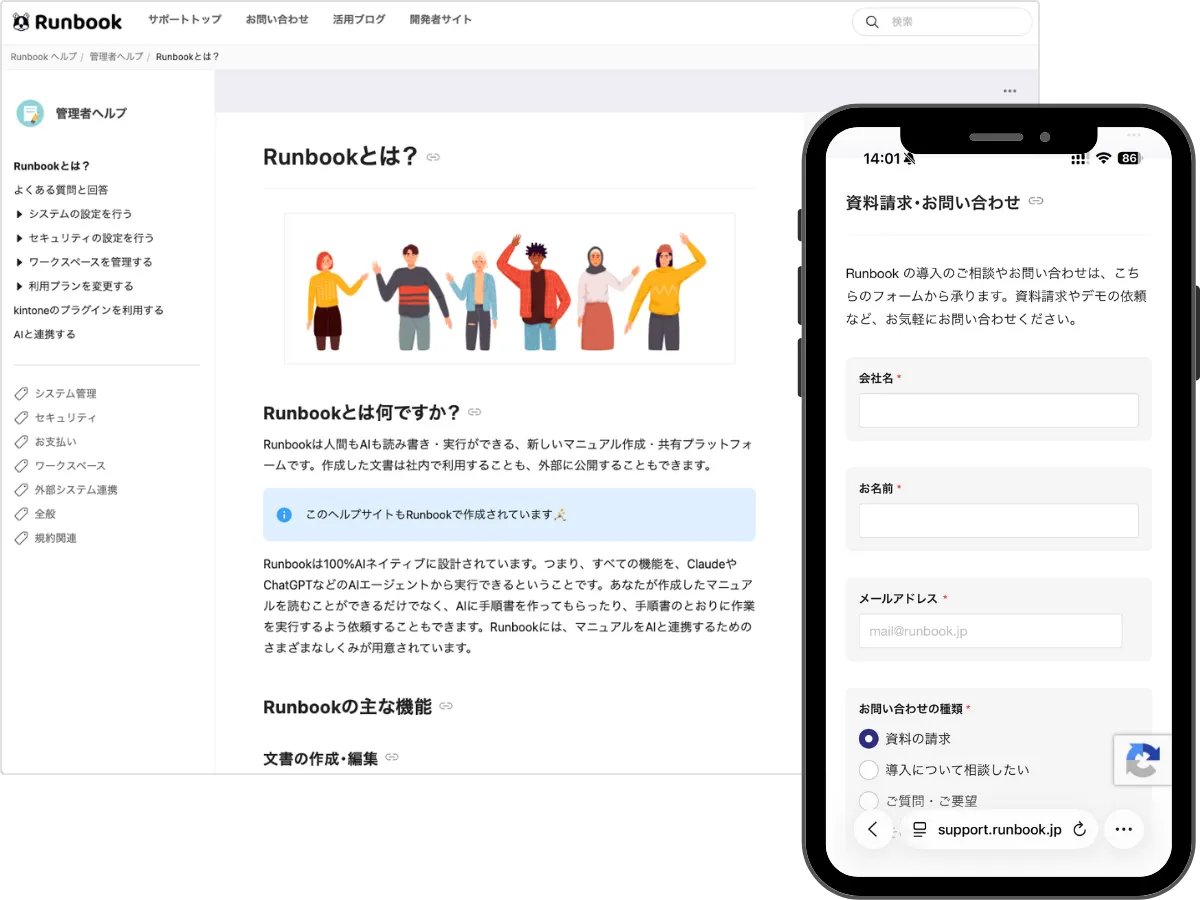Click tag icon next to 外部システム連携

[x=21, y=490]
